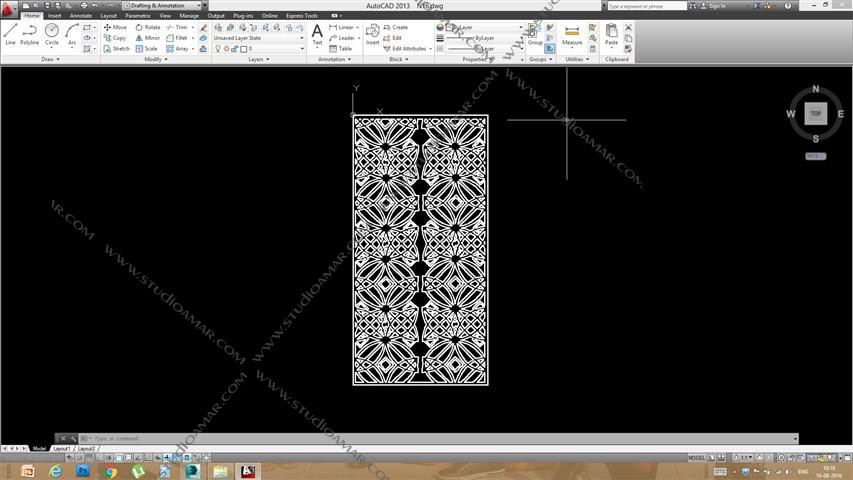Image resolution: width=853 pixels, height=480 pixels.
Task: Expand the Modify panel
Action: 156,59
